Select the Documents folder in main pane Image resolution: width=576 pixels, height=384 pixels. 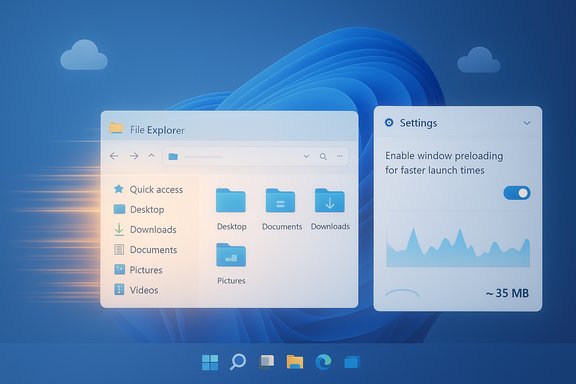click(281, 209)
